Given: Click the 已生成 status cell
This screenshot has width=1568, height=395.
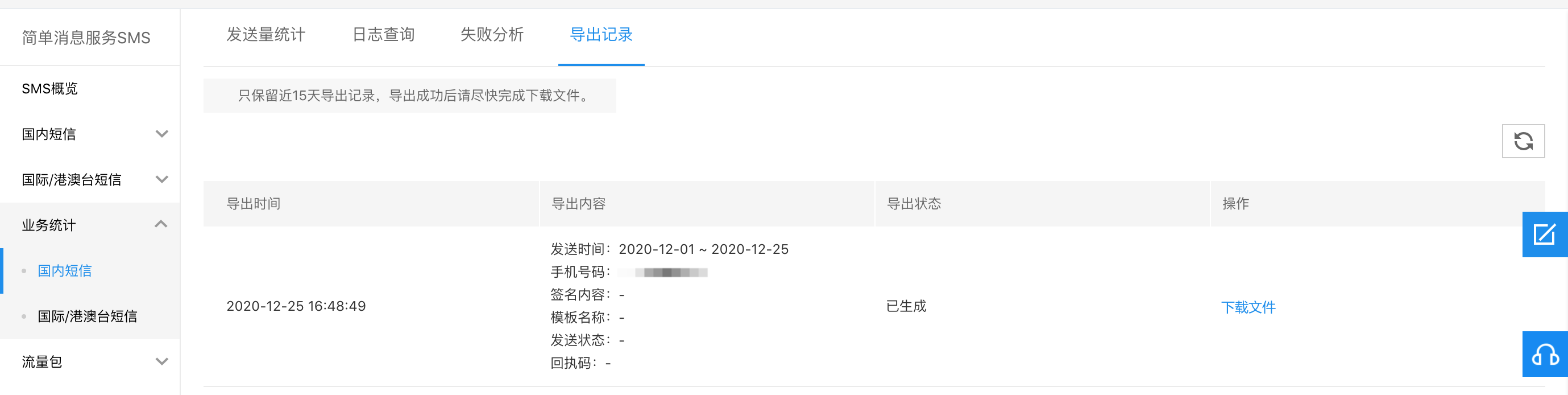Looking at the screenshot, I should click(906, 306).
